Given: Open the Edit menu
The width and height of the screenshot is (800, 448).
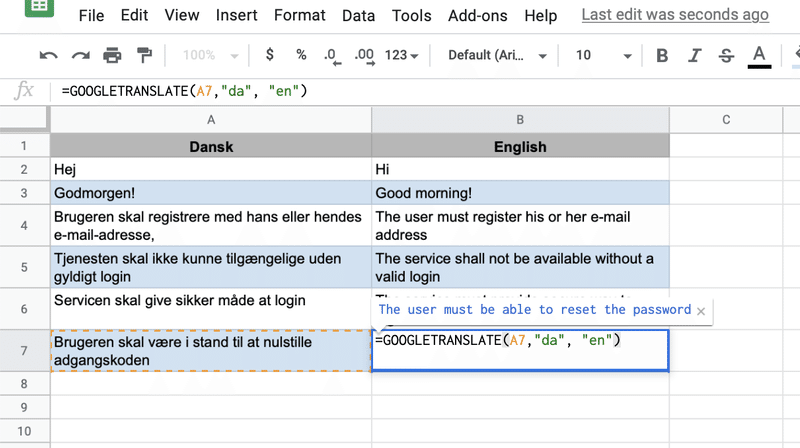Looking at the screenshot, I should 134,15.
